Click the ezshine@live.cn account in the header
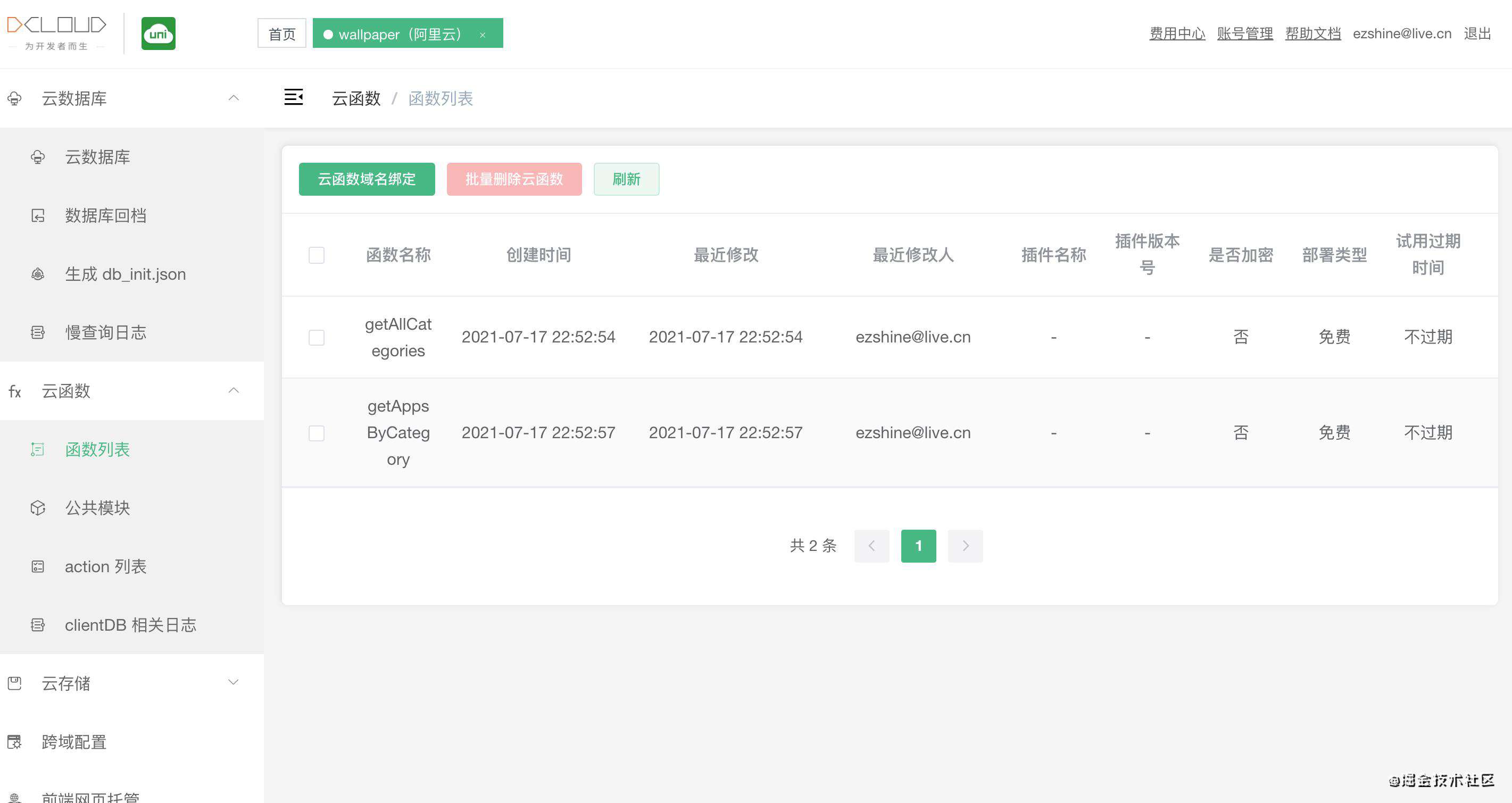 pos(1402,34)
